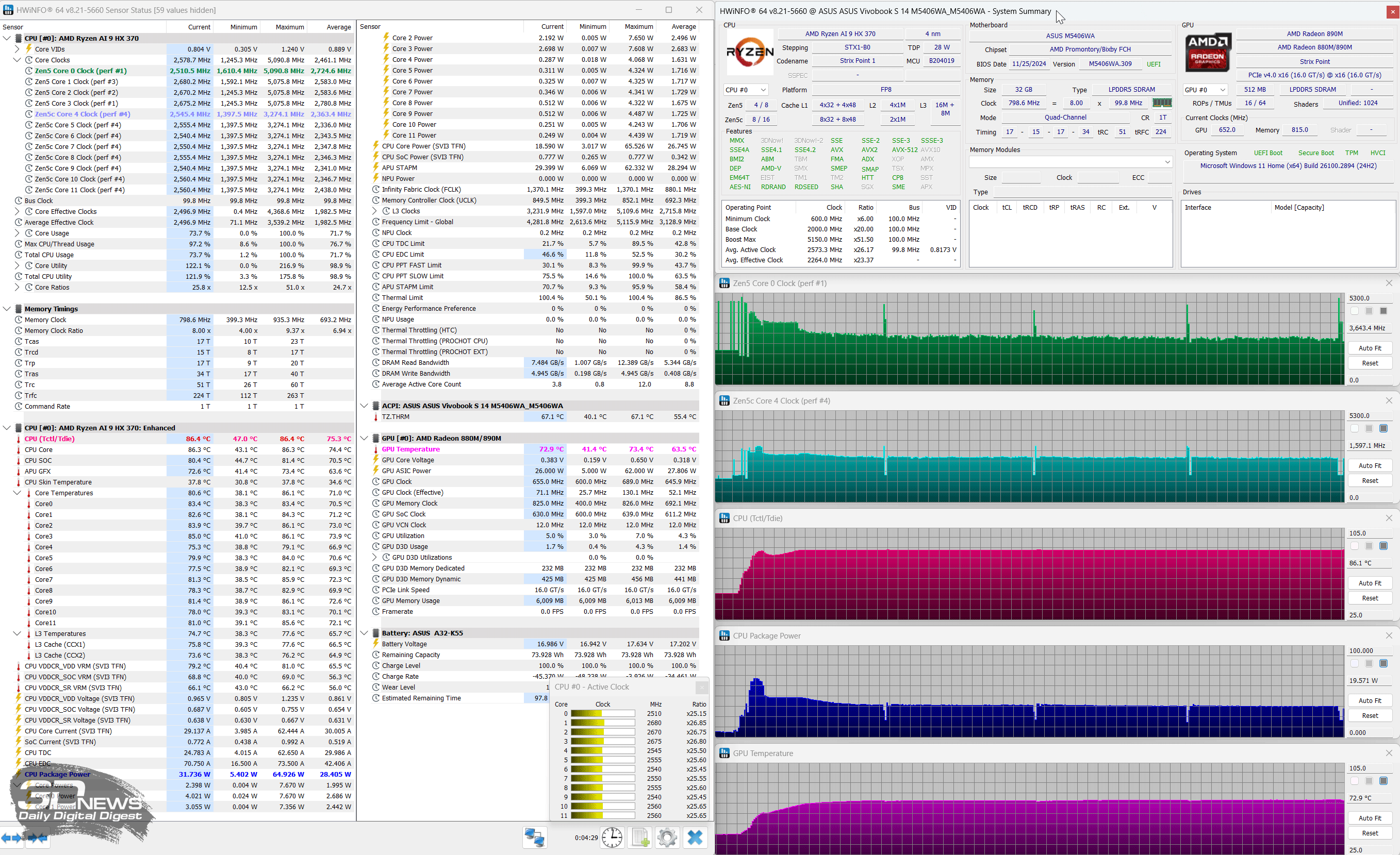Click the lightning icon beside Battery Voltage
1400x855 pixels.
(x=375, y=644)
